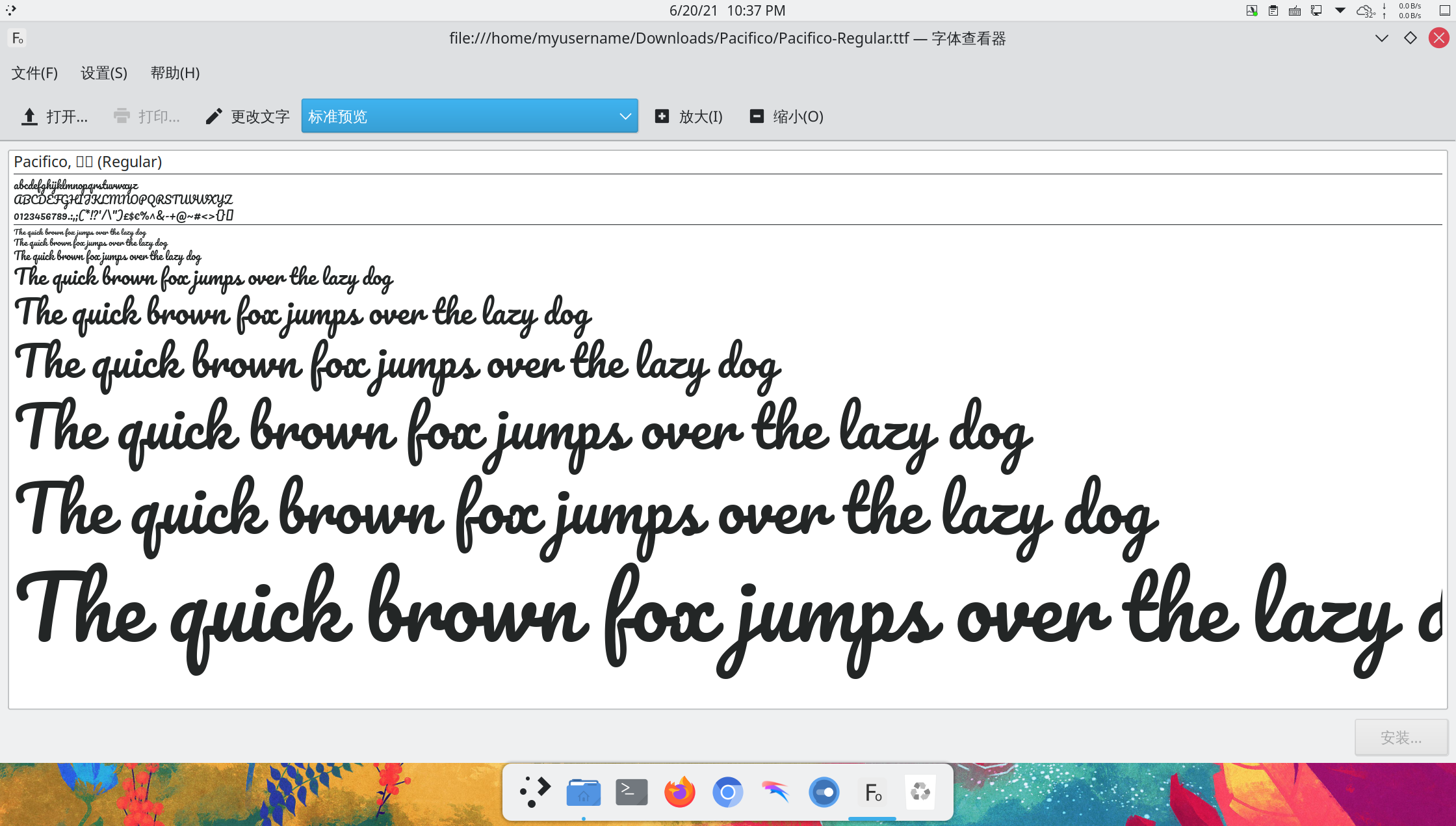Click the disabled Print (打印) toolbar button
1456x826 pixels.
[147, 116]
